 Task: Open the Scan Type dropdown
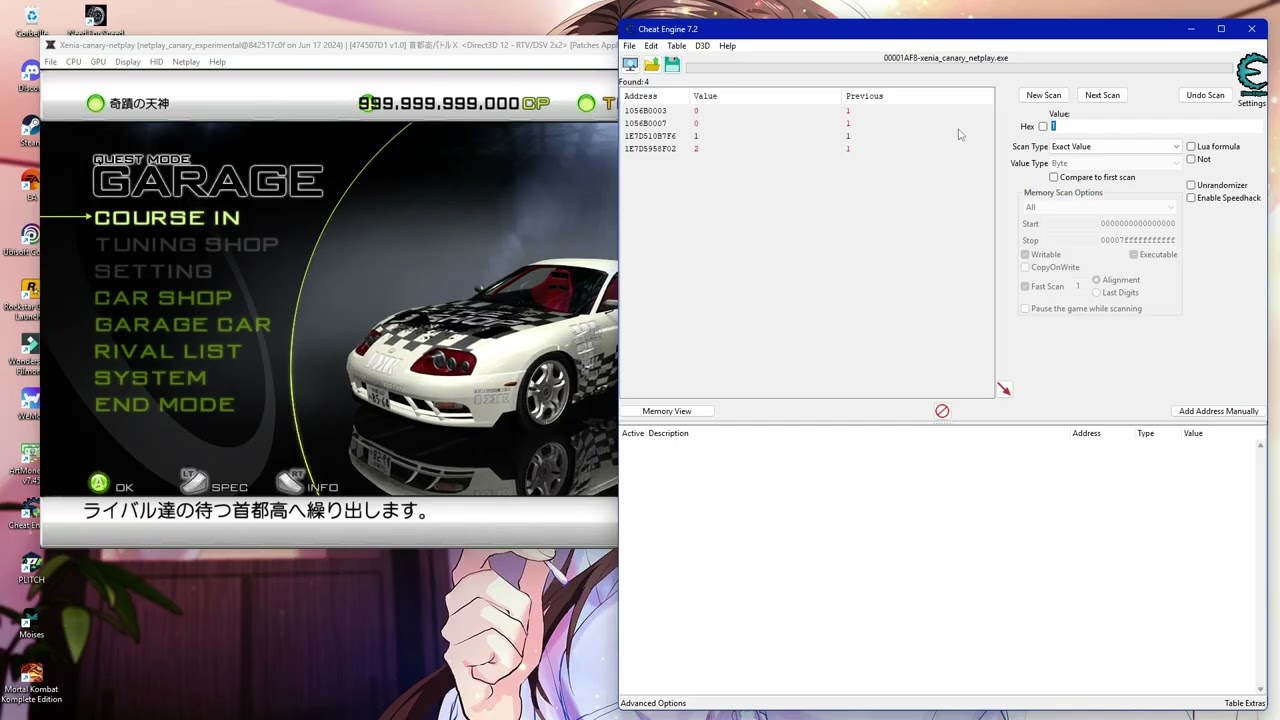pyautogui.click(x=1115, y=147)
